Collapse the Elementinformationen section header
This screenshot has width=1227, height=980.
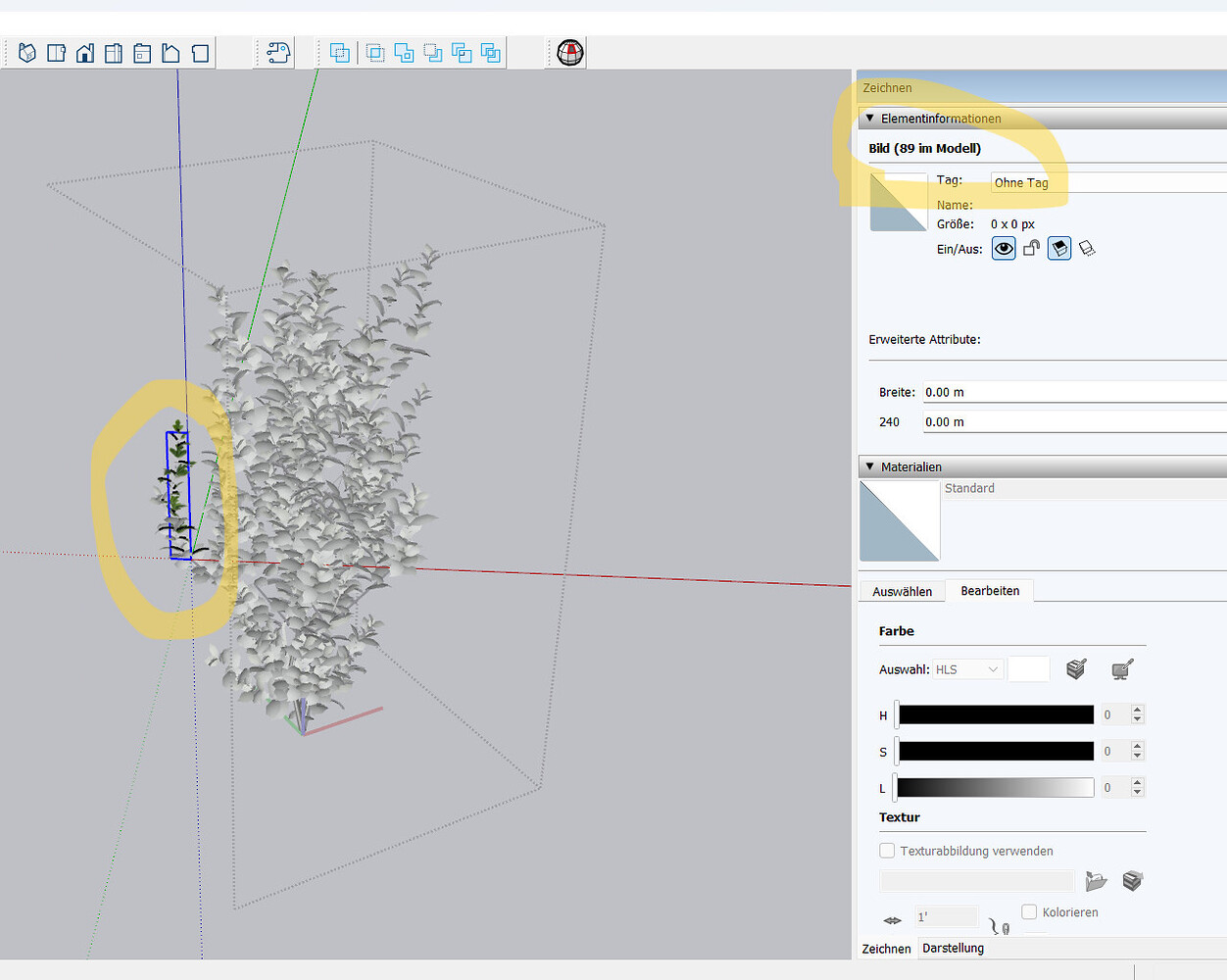(x=868, y=118)
